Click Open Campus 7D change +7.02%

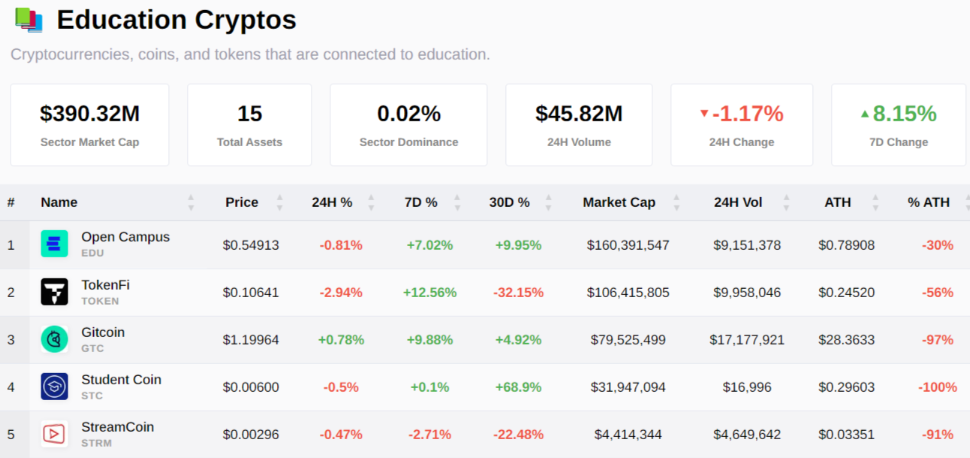click(430, 245)
